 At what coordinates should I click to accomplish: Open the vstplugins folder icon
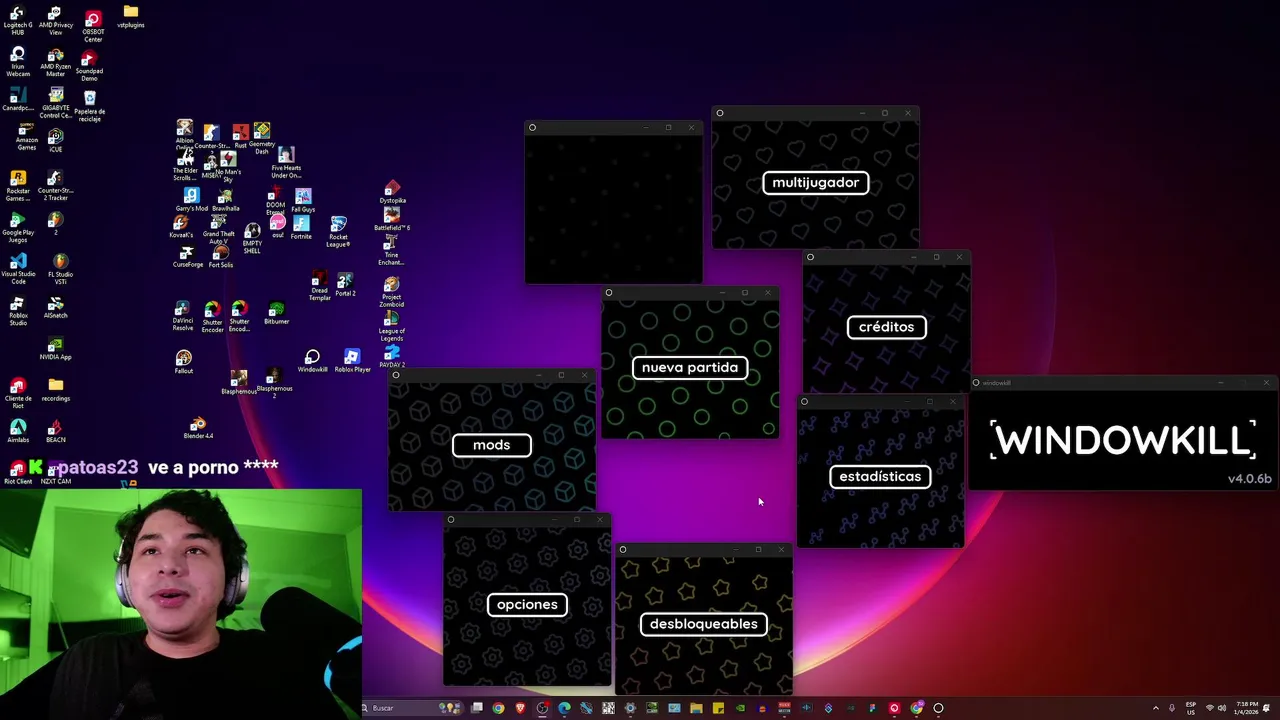coord(131,17)
